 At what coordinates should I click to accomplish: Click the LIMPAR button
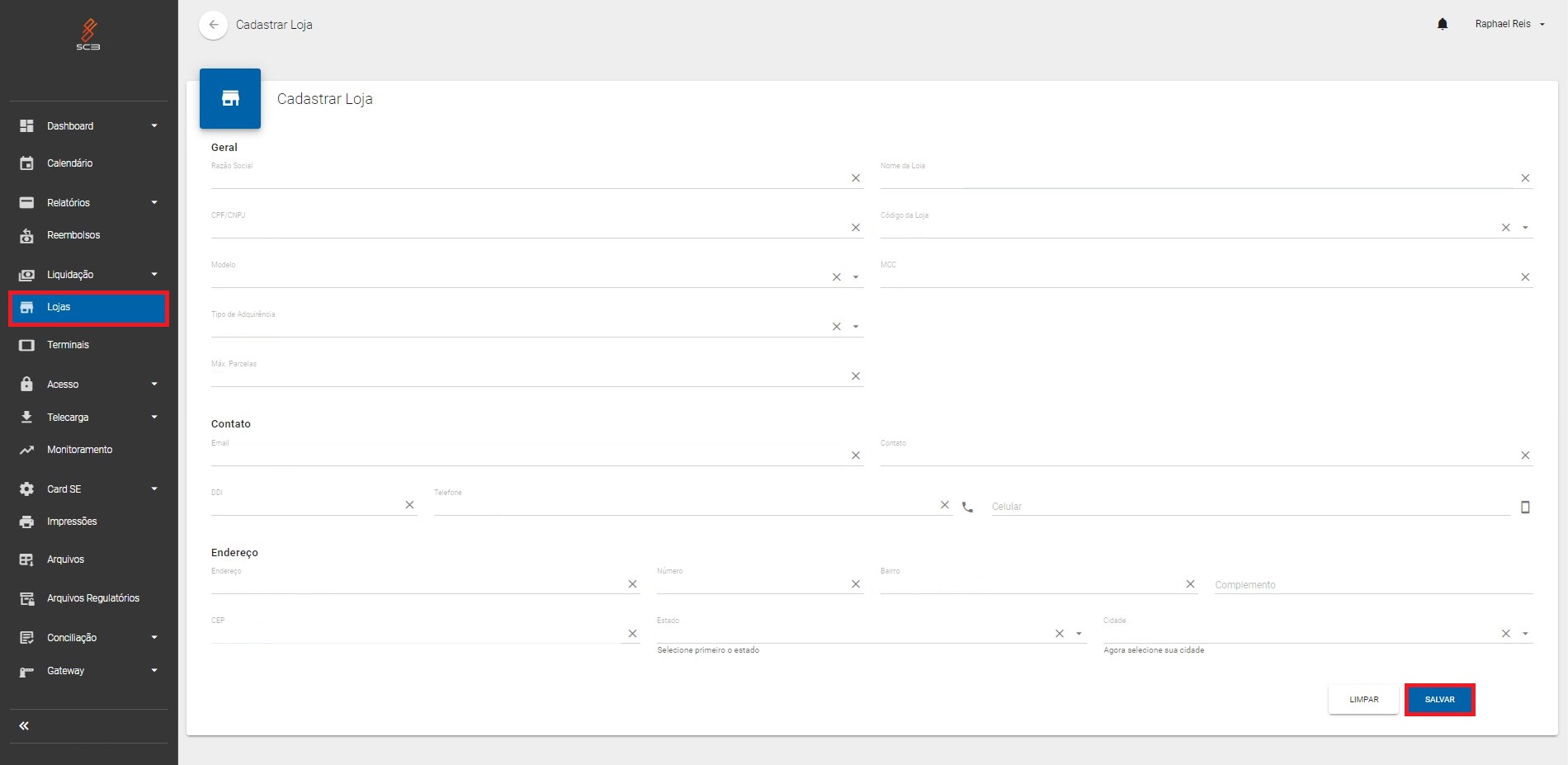[1363, 700]
